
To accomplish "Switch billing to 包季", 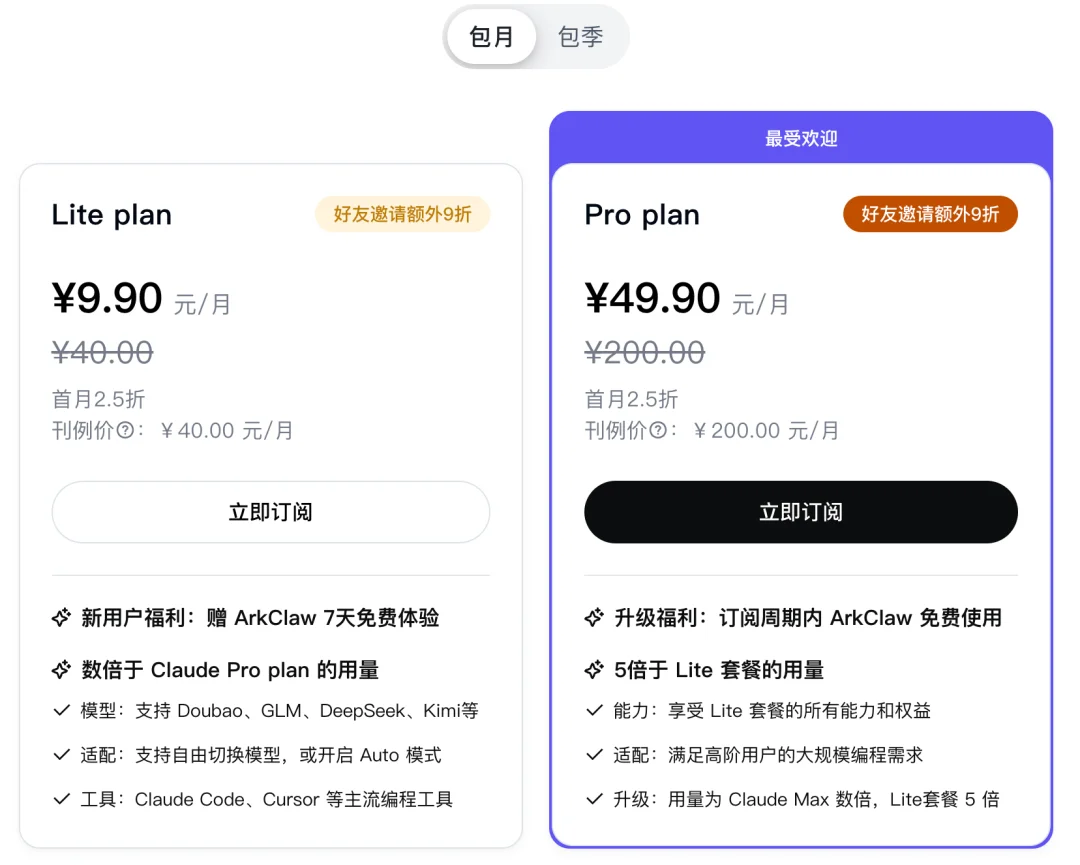I will [x=581, y=36].
